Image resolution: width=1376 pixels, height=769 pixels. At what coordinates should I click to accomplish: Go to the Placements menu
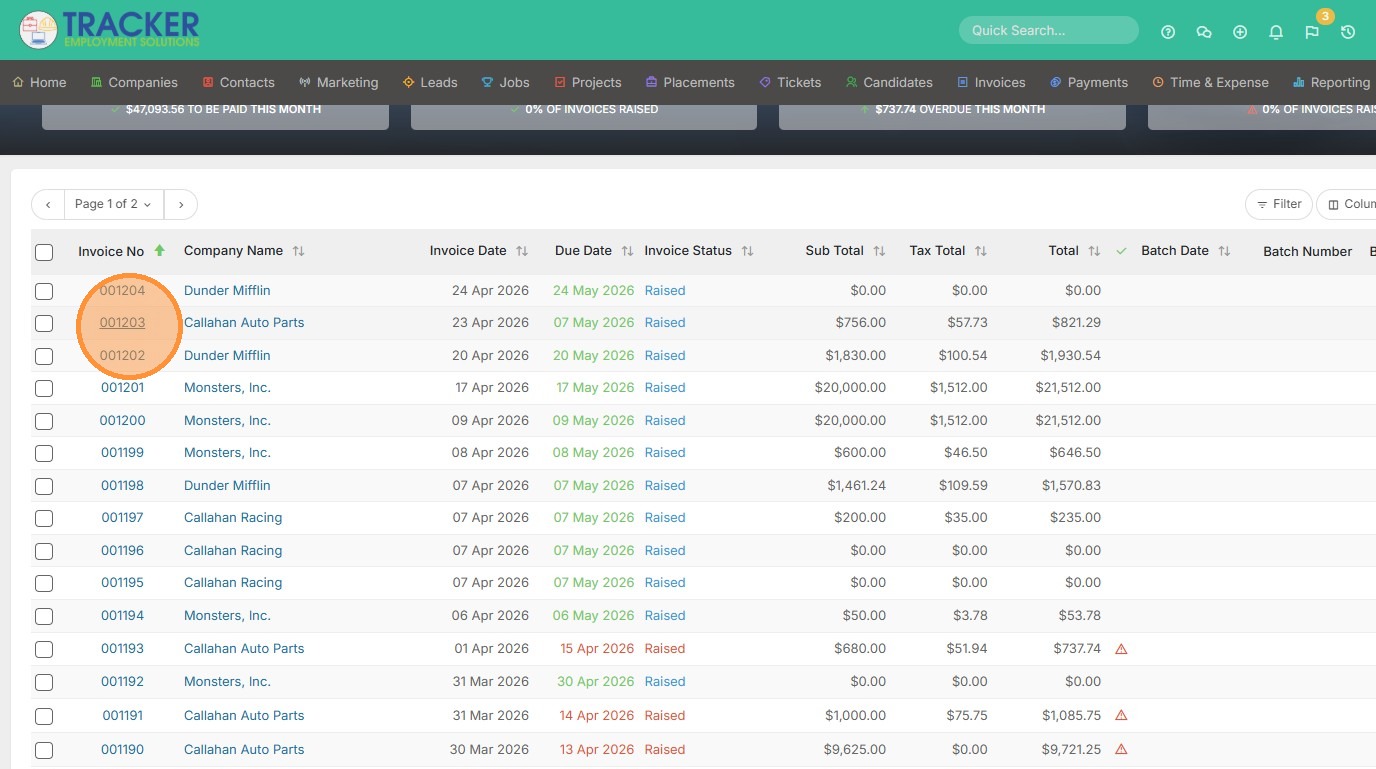point(689,82)
